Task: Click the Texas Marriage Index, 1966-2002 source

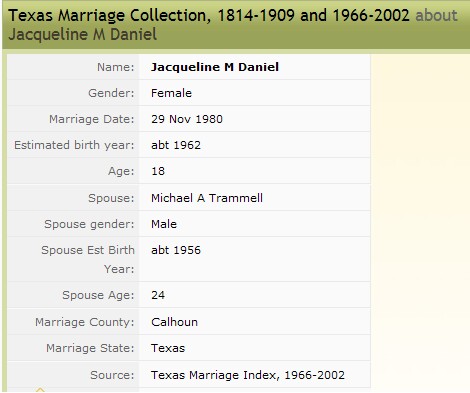Action: pyautogui.click(x=248, y=375)
